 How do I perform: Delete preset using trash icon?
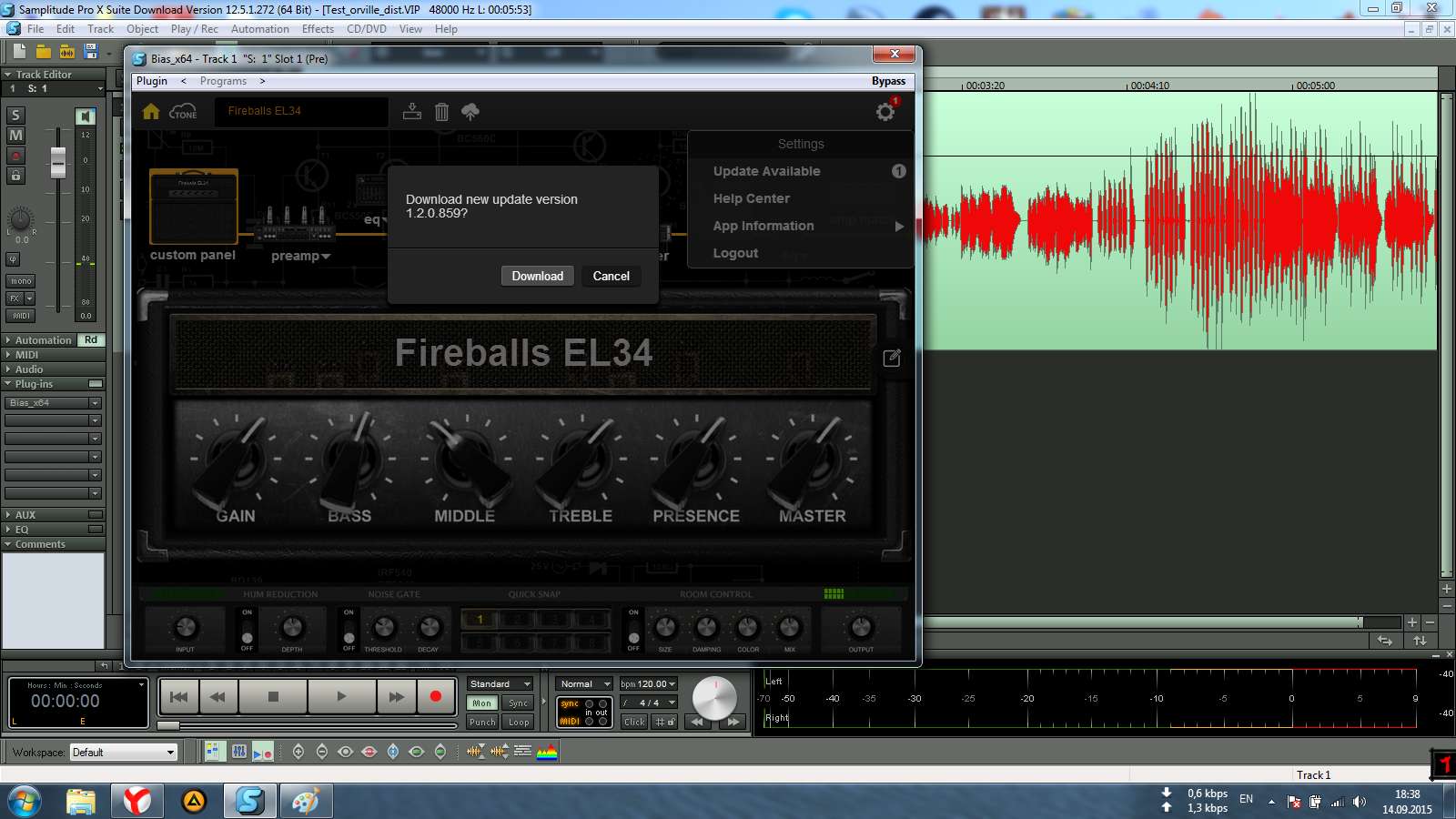pyautogui.click(x=441, y=112)
